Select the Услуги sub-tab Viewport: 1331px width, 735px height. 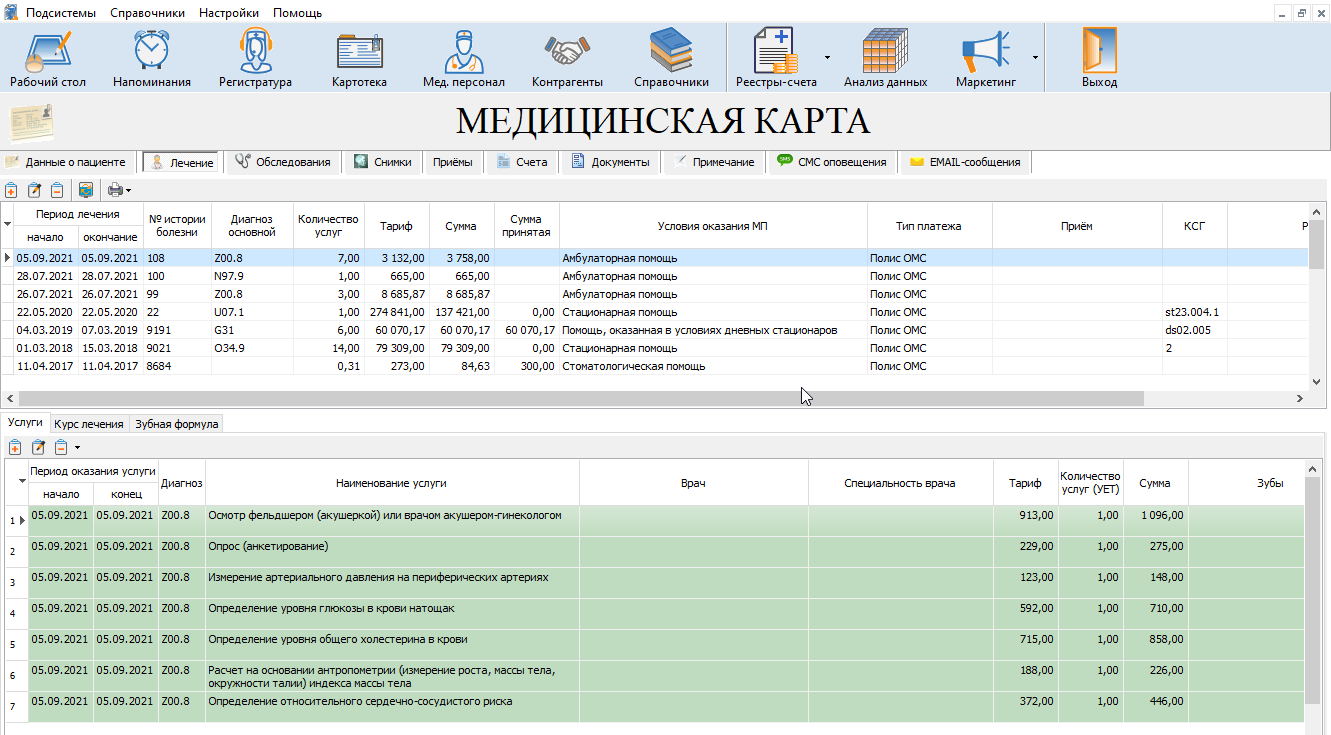24,423
